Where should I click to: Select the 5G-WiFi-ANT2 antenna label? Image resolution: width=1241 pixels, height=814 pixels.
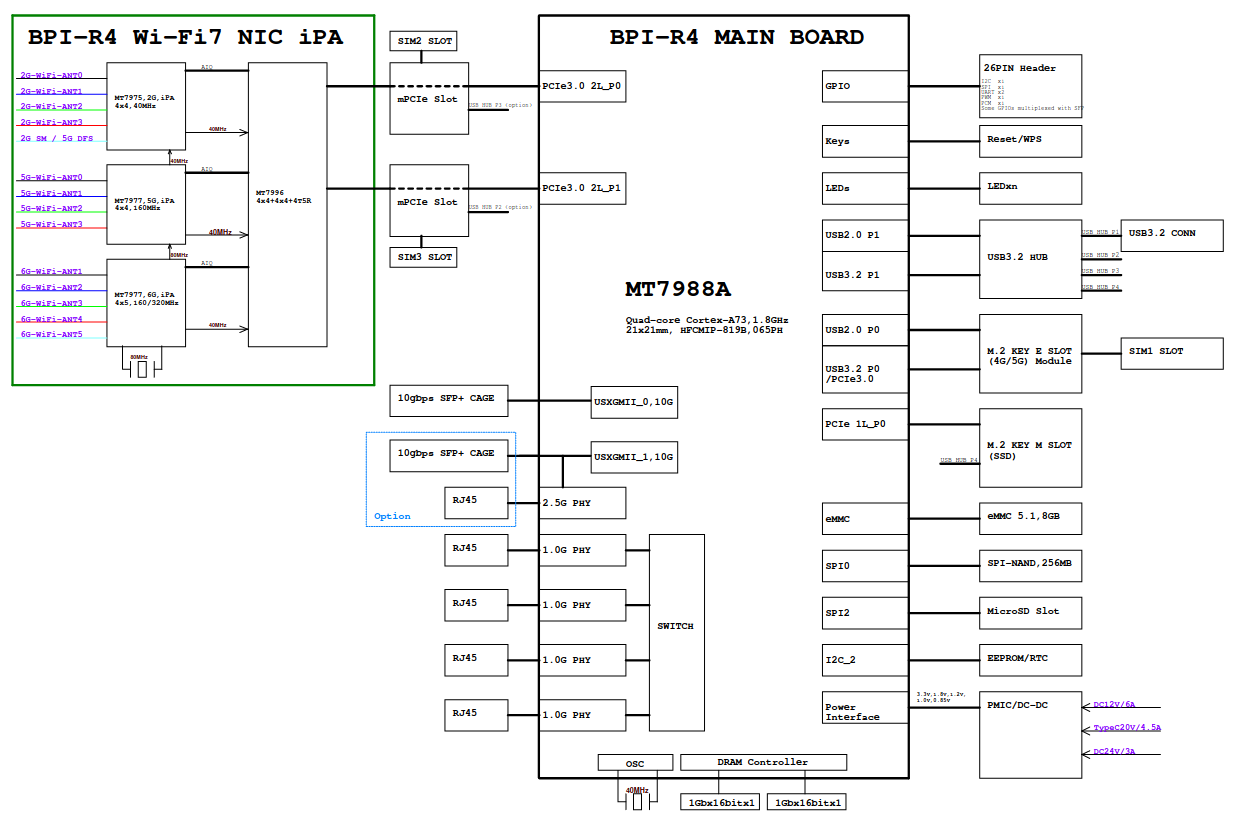pos(51,208)
